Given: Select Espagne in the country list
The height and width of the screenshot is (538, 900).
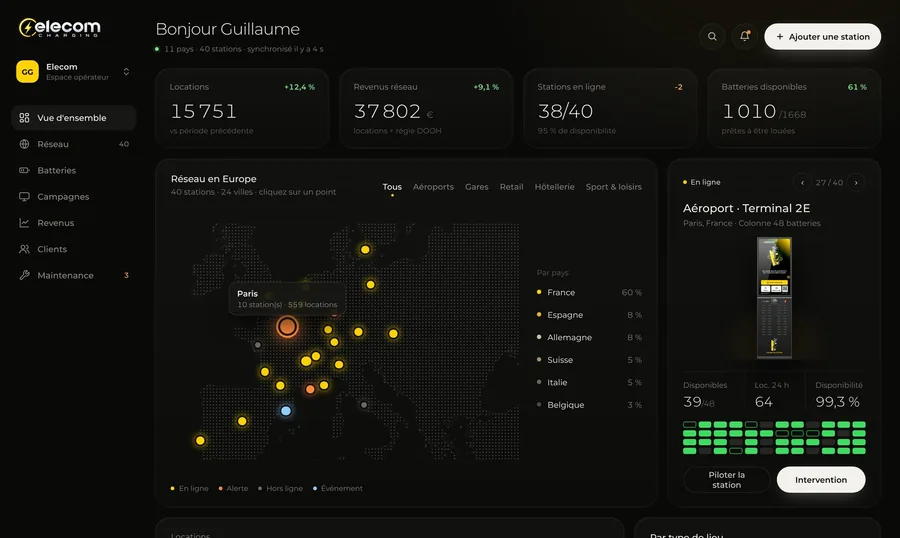Looking at the screenshot, I should pos(589,315).
